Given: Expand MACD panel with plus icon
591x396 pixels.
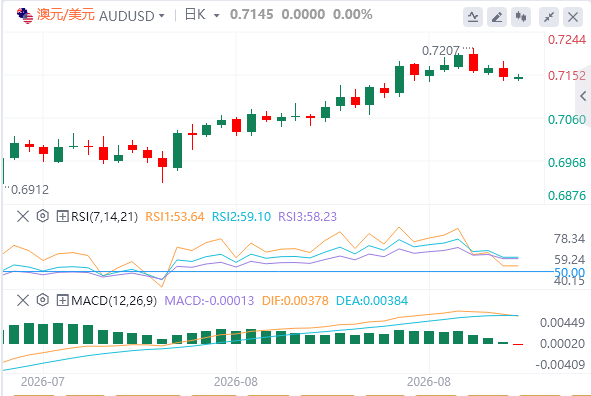Looking at the screenshot, I should 62,300.
